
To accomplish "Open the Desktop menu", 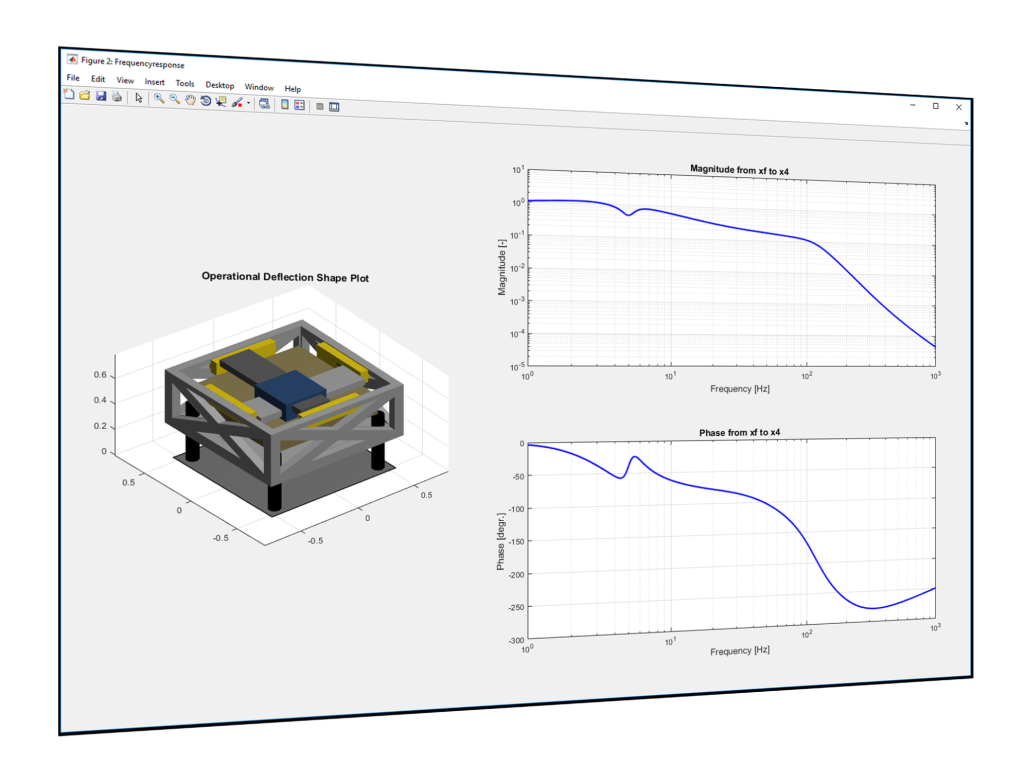I will coord(220,86).
